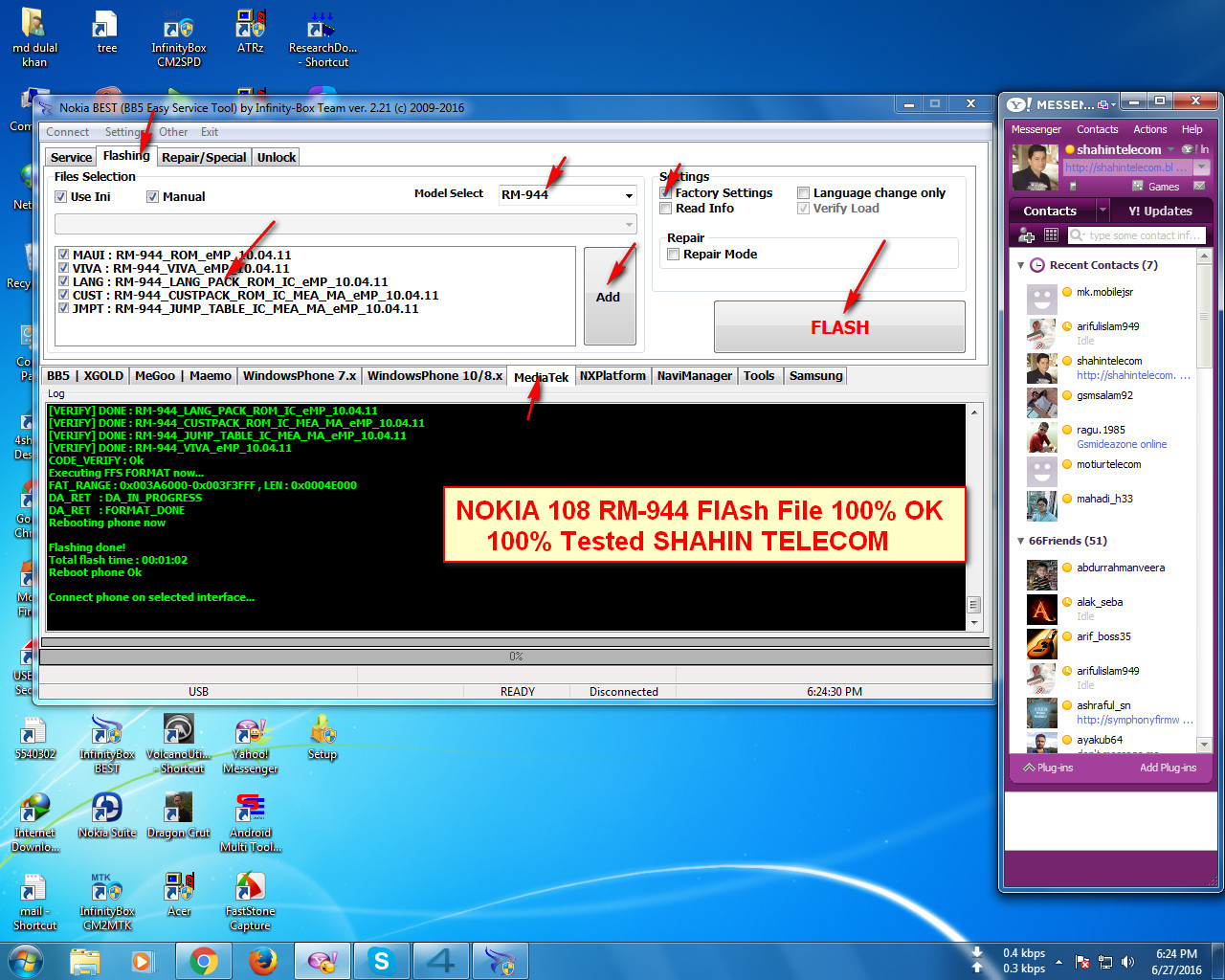1225x980 pixels.
Task: Open Nokia Suite desktop icon
Action: (x=106, y=816)
